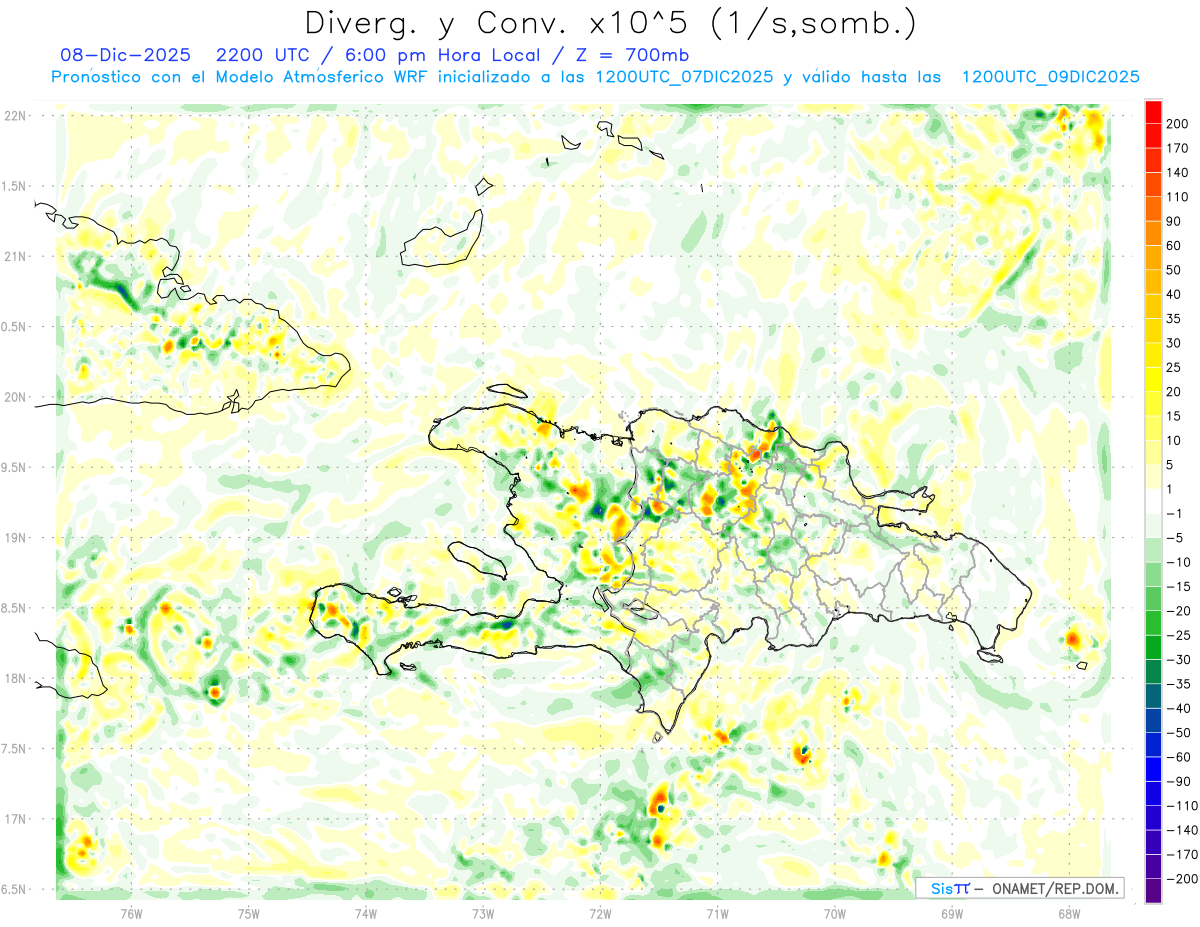Click the latitude label '17N'

[15, 819]
